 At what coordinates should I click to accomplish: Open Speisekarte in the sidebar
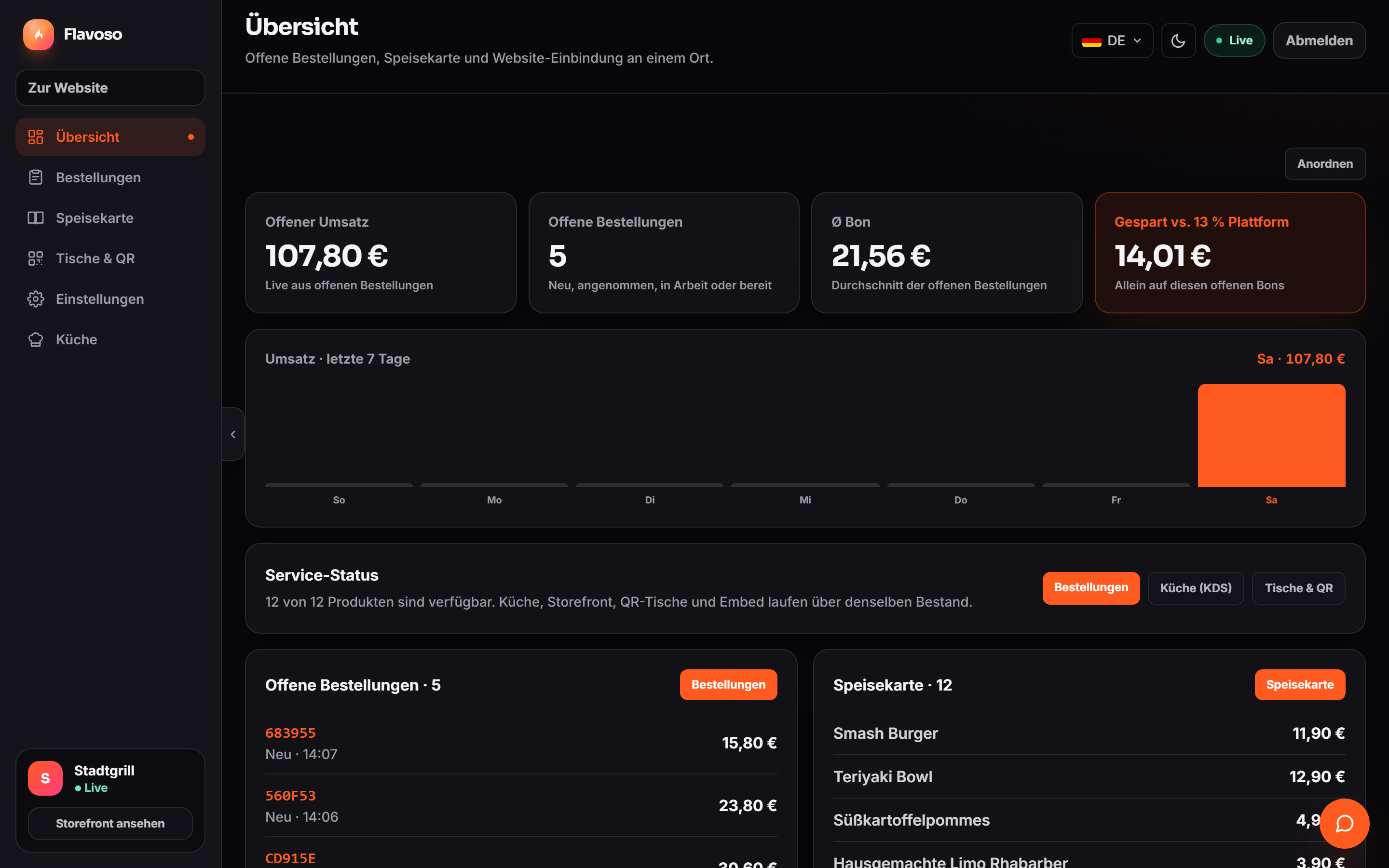click(110, 218)
